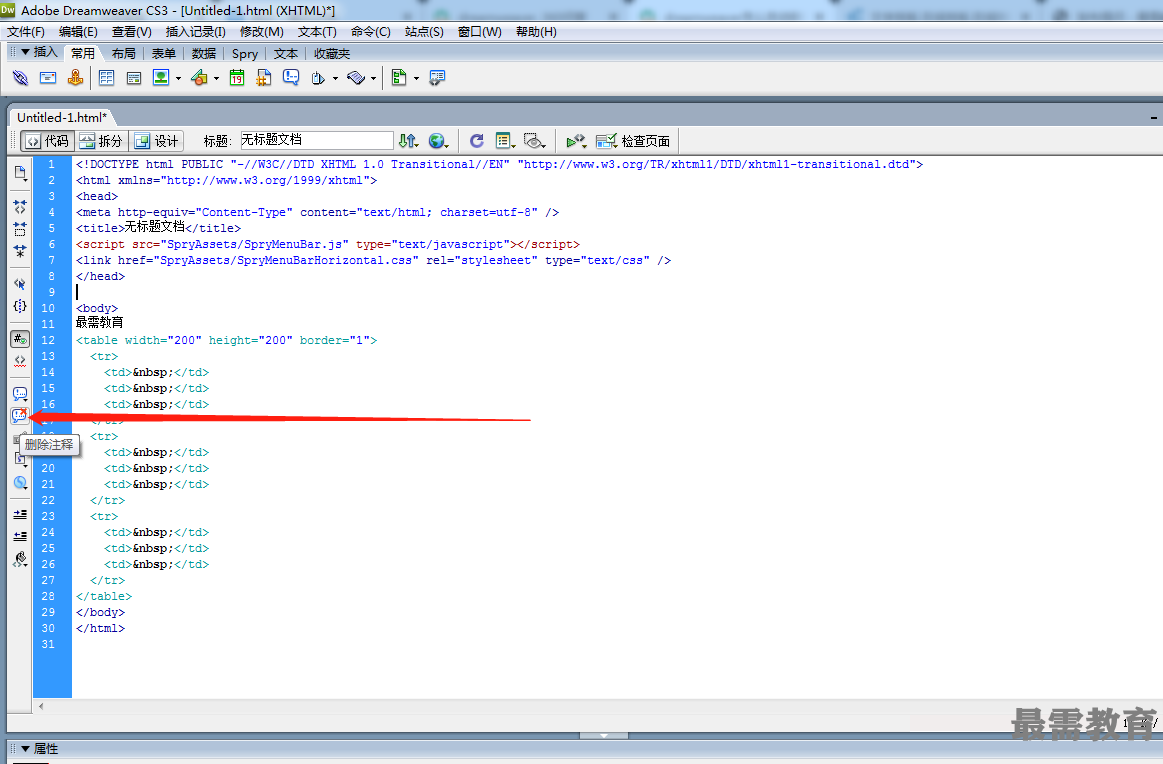The image size is (1163, 764).
Task: Expand all collapsed code
Action: [20, 251]
